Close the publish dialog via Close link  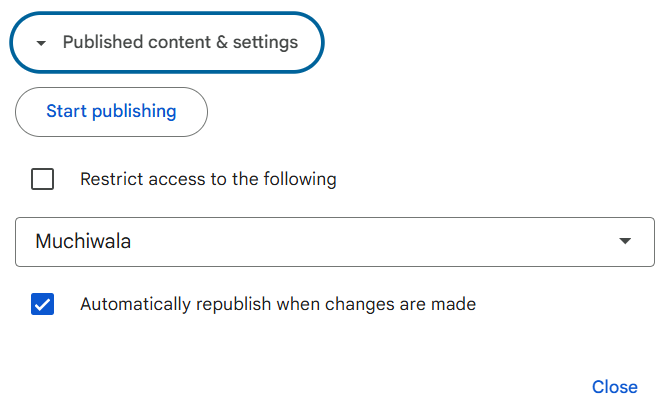(614, 387)
